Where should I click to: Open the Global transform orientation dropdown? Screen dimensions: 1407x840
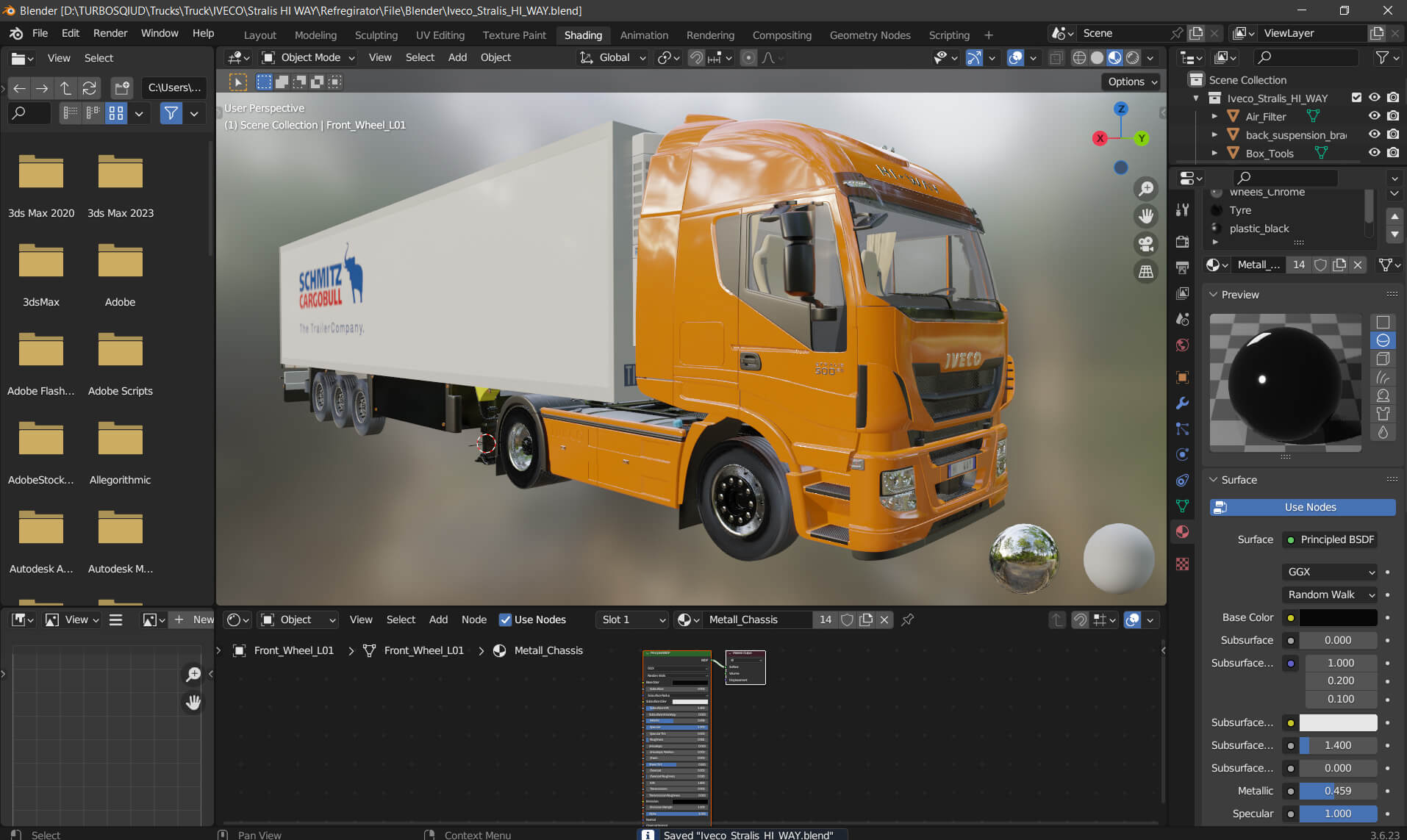tap(612, 57)
